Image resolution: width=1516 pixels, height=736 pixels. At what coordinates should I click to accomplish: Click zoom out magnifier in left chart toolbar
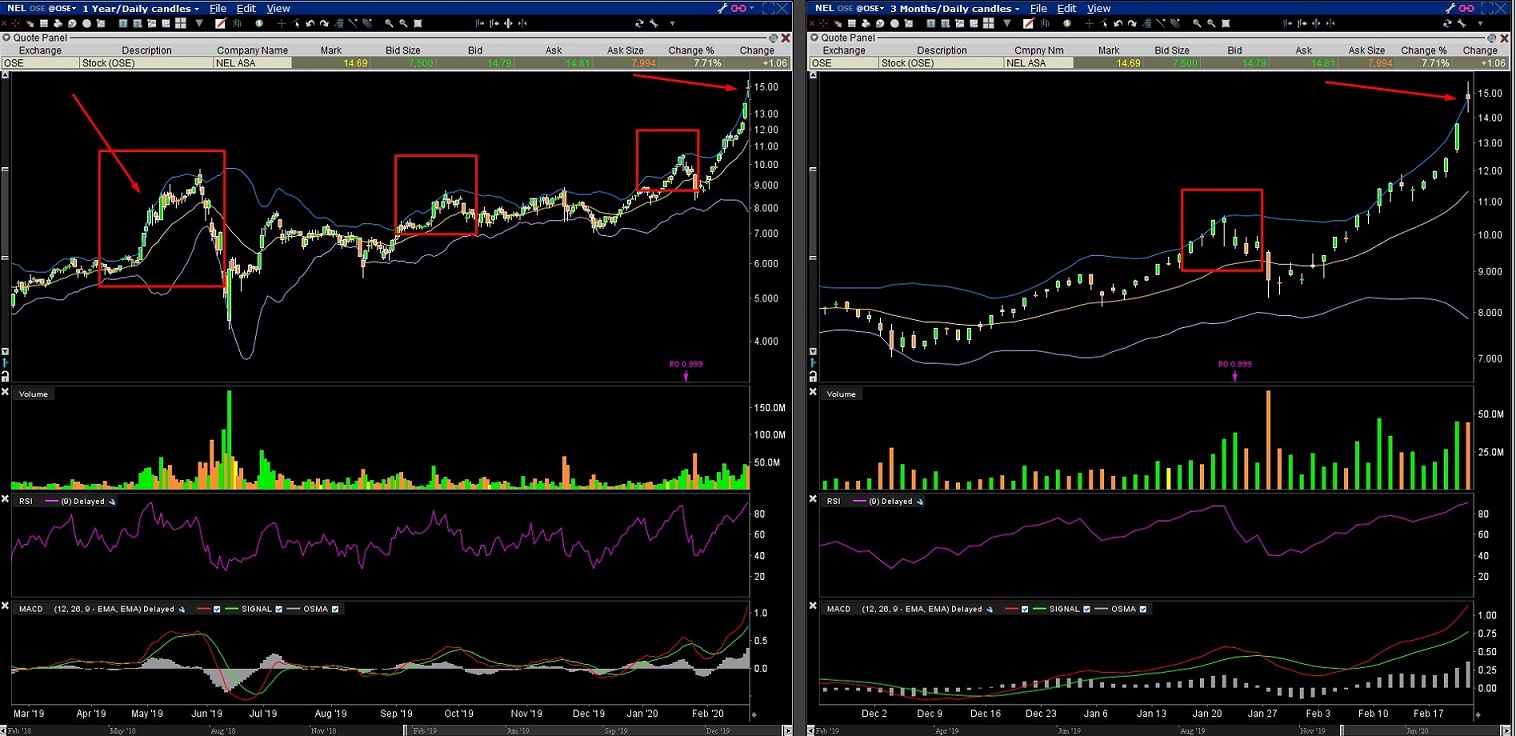pos(403,23)
